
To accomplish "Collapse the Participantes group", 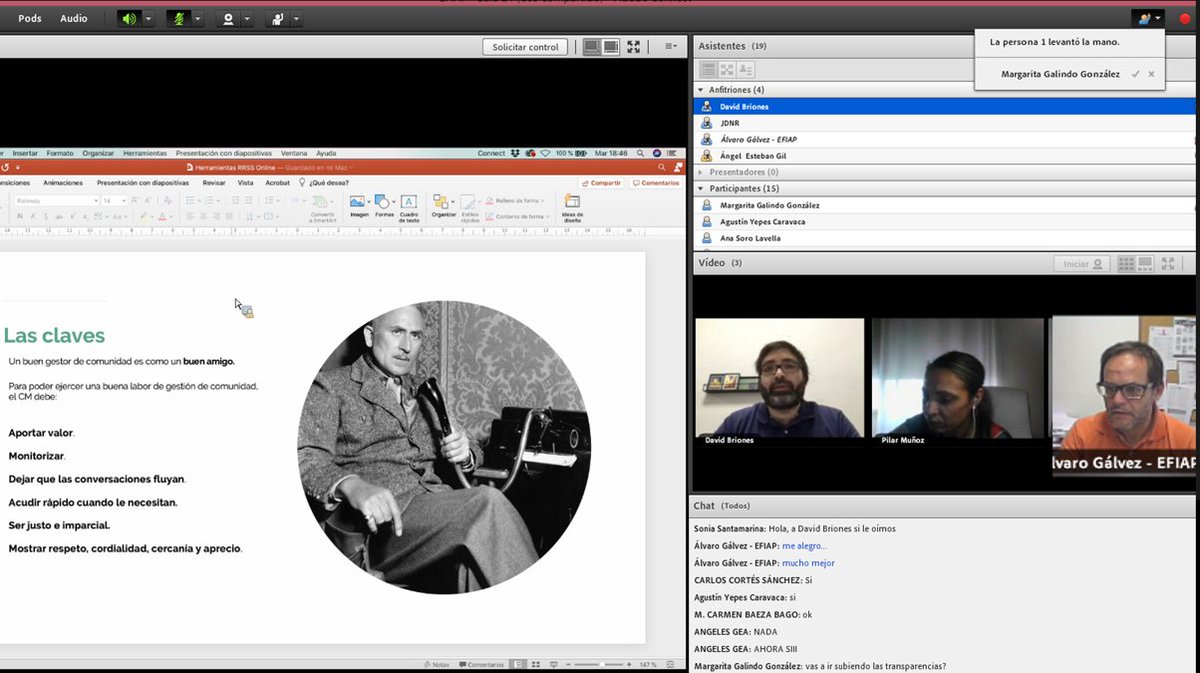I will coord(700,188).
